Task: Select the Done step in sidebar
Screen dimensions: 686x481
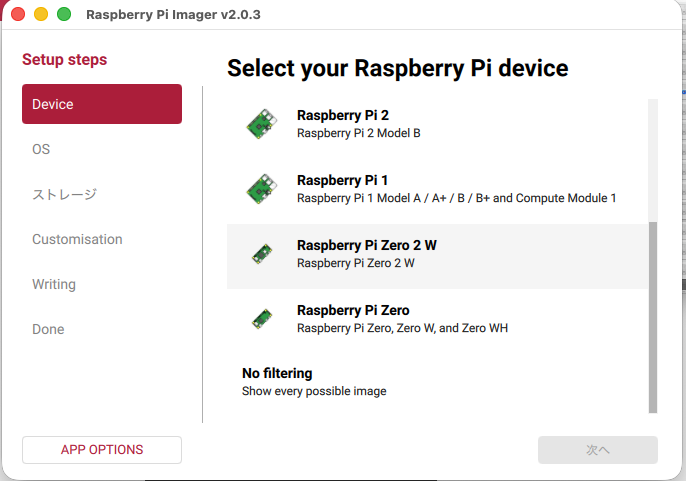Action: 48,329
